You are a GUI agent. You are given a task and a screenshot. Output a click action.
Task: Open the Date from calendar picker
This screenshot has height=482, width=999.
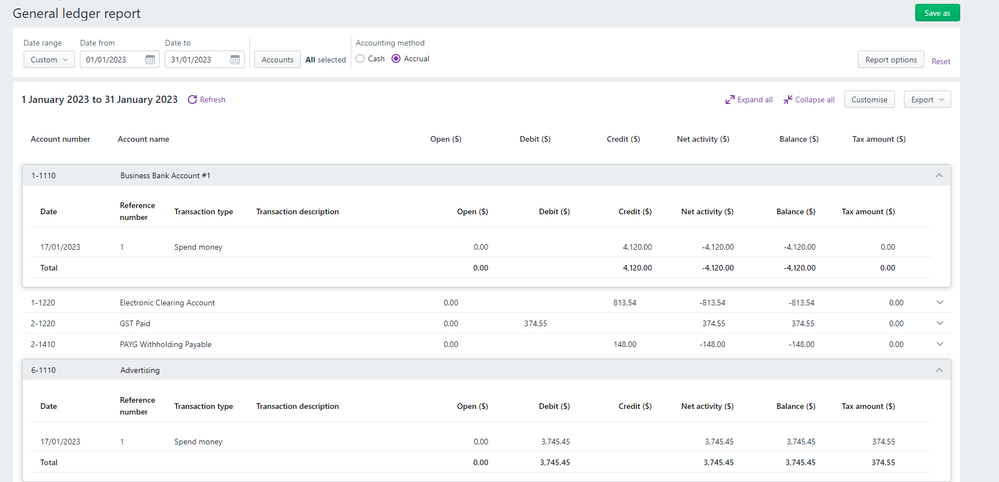pyautogui.click(x=150, y=60)
